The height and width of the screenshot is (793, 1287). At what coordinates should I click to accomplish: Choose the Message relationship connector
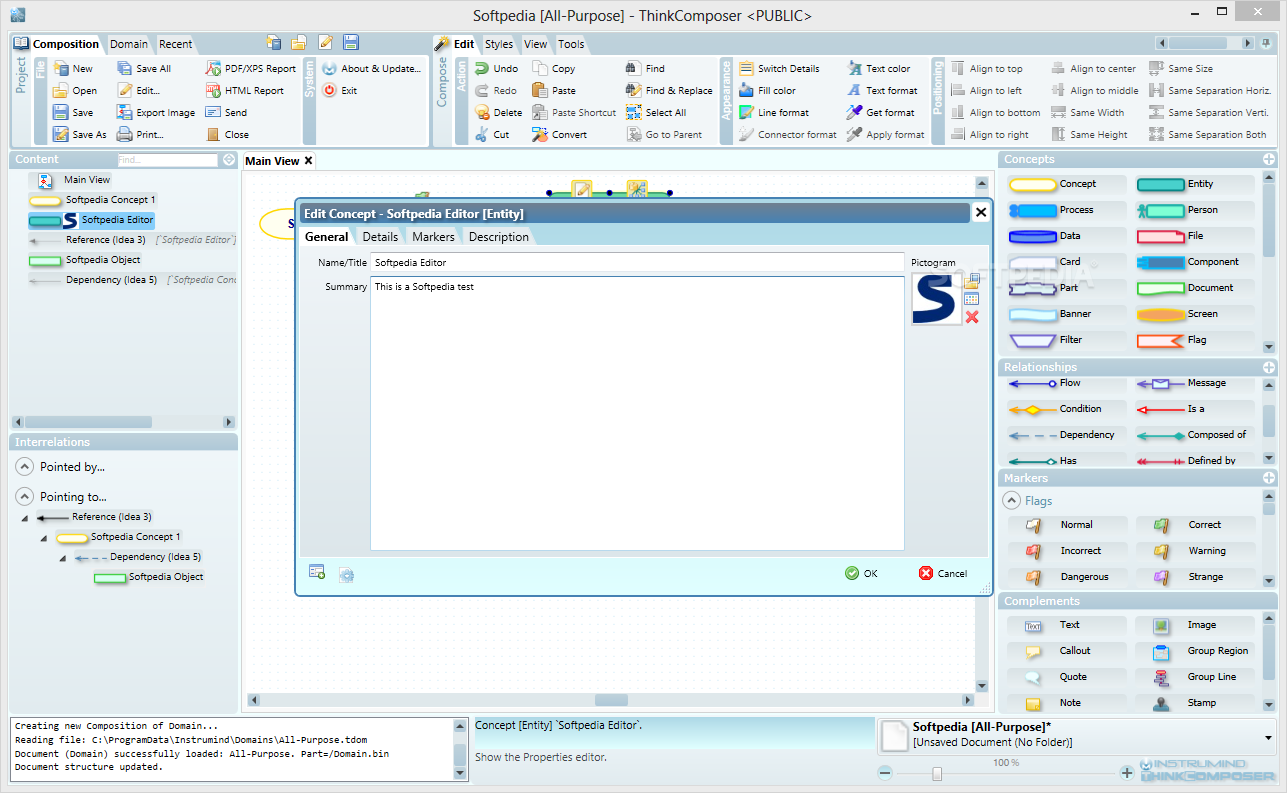(x=1194, y=384)
